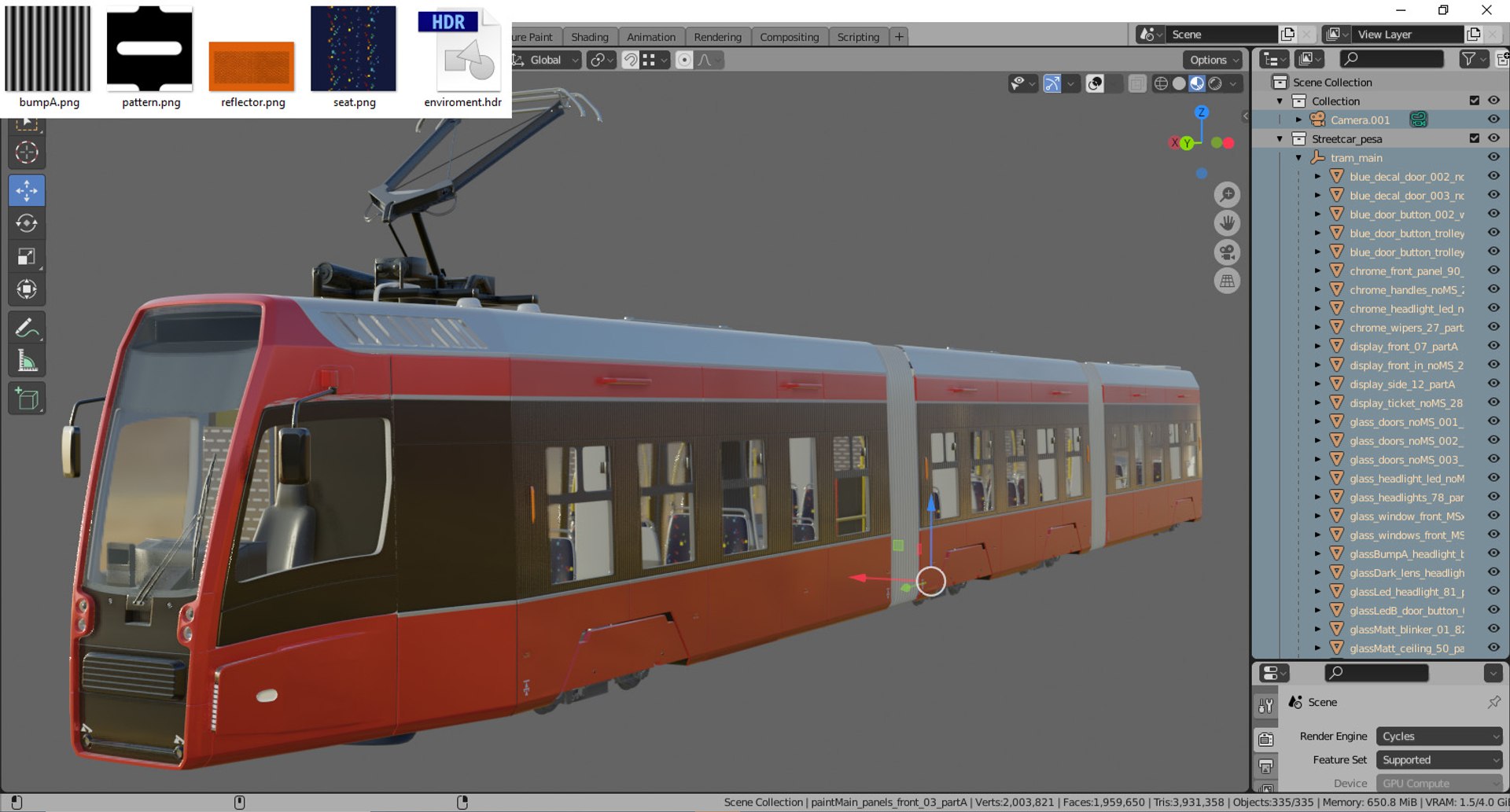This screenshot has width=1510, height=812.
Task: Collapse the tram_main hierarchy
Action: tap(1298, 158)
